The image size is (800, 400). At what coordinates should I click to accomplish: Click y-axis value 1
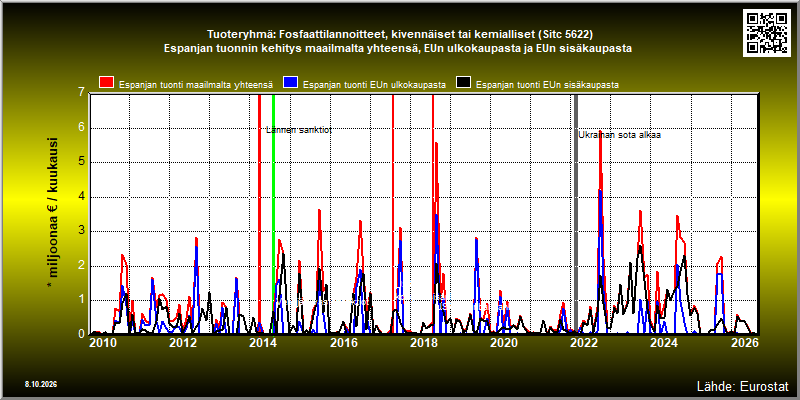click(81, 299)
